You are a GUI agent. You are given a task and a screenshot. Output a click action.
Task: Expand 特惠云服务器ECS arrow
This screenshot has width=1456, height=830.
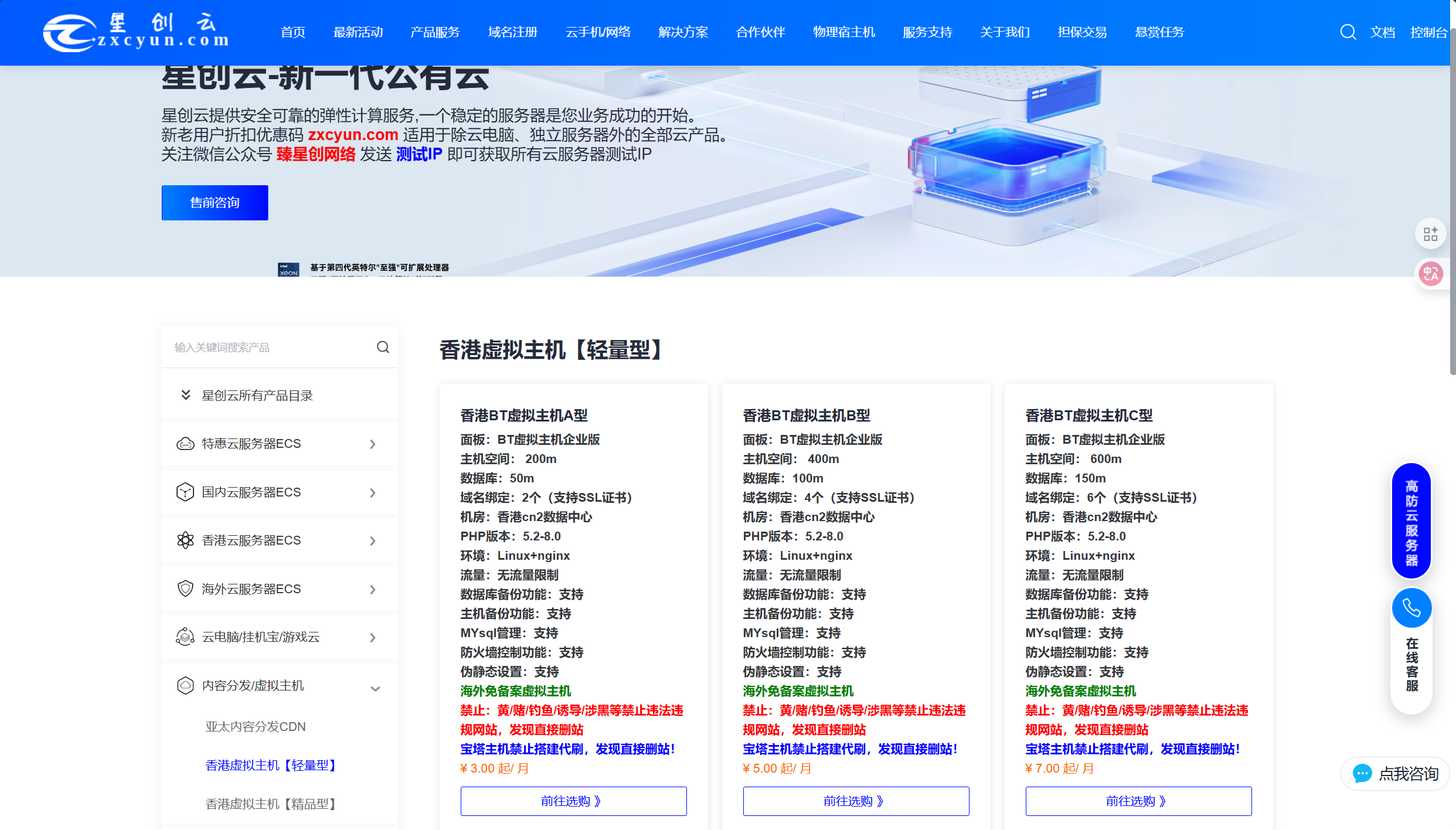373,444
